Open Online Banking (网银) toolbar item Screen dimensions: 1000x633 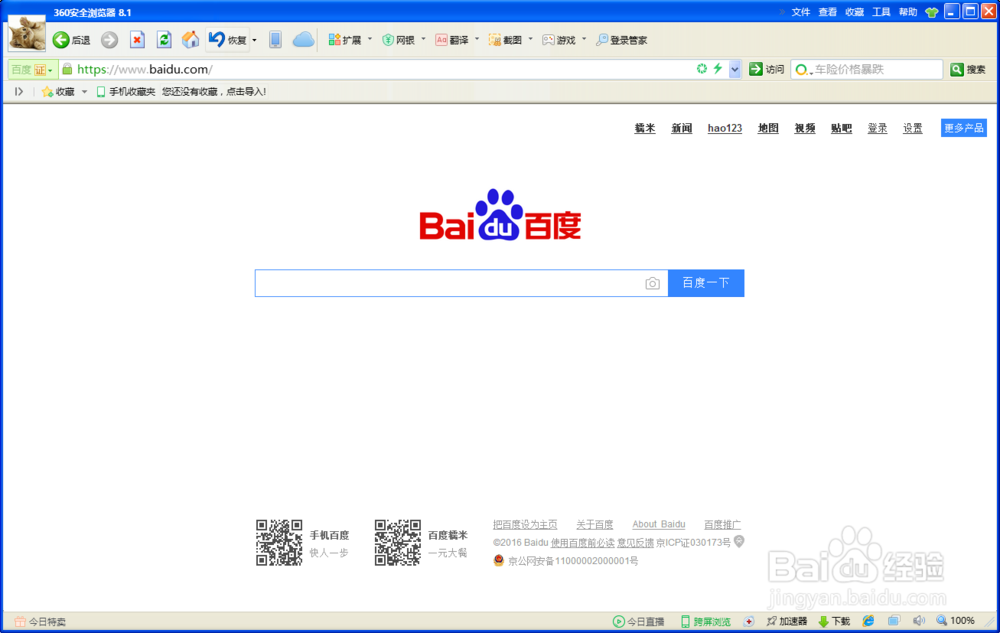coord(398,40)
